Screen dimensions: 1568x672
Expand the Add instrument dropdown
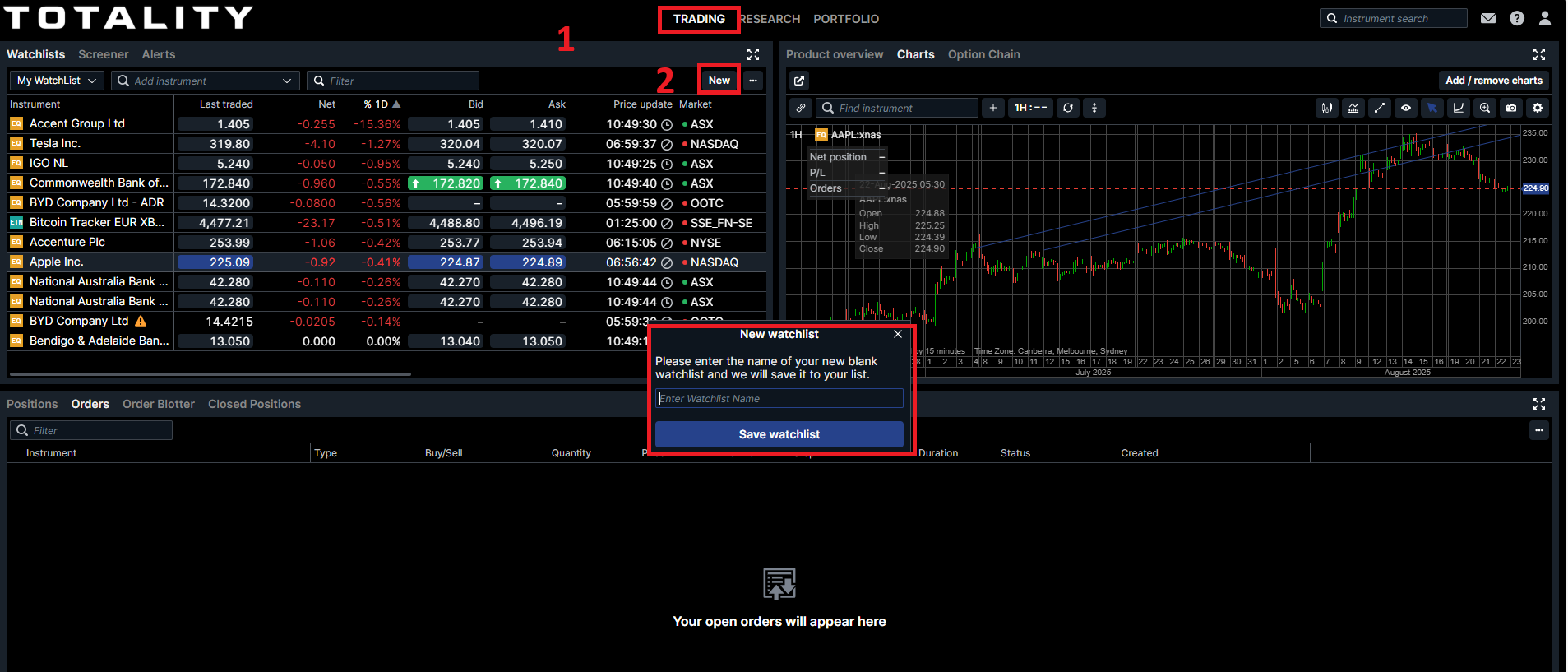click(x=287, y=81)
